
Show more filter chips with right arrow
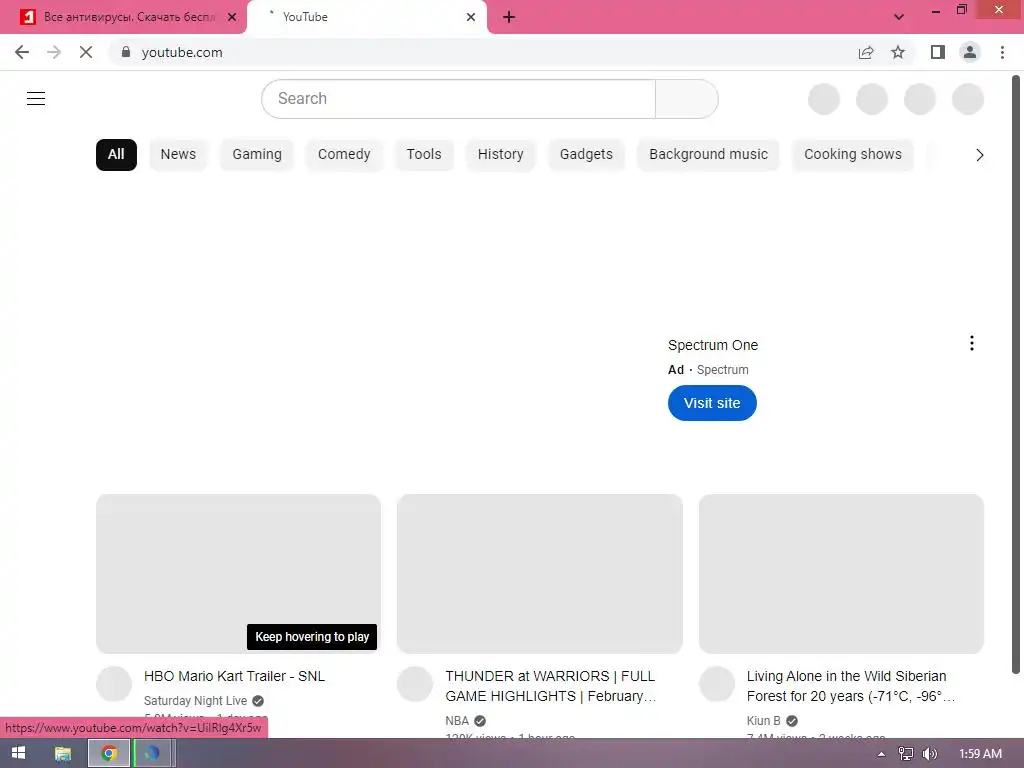pos(979,155)
